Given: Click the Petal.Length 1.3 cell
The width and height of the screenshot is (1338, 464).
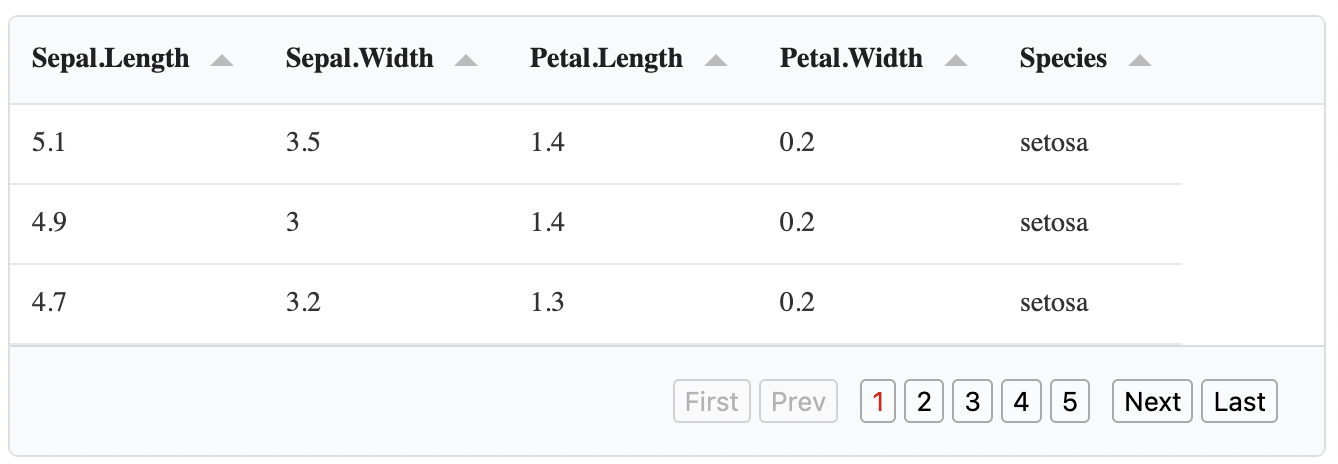Looking at the screenshot, I should coord(547,303).
